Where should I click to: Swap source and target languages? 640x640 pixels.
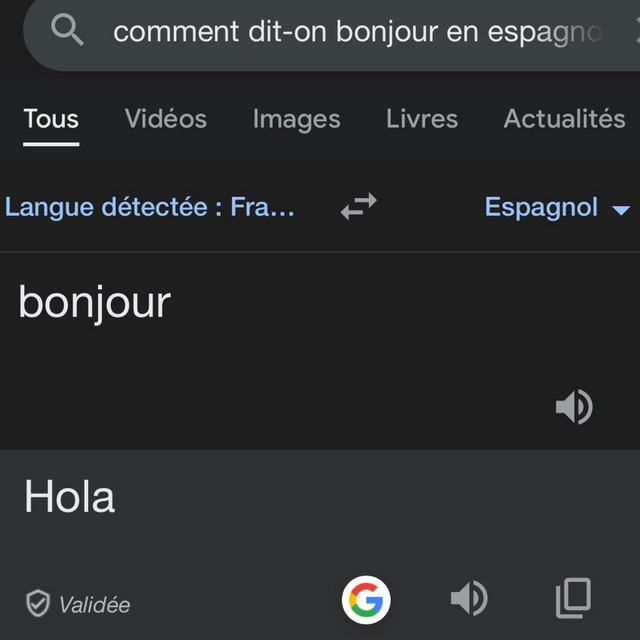(358, 207)
